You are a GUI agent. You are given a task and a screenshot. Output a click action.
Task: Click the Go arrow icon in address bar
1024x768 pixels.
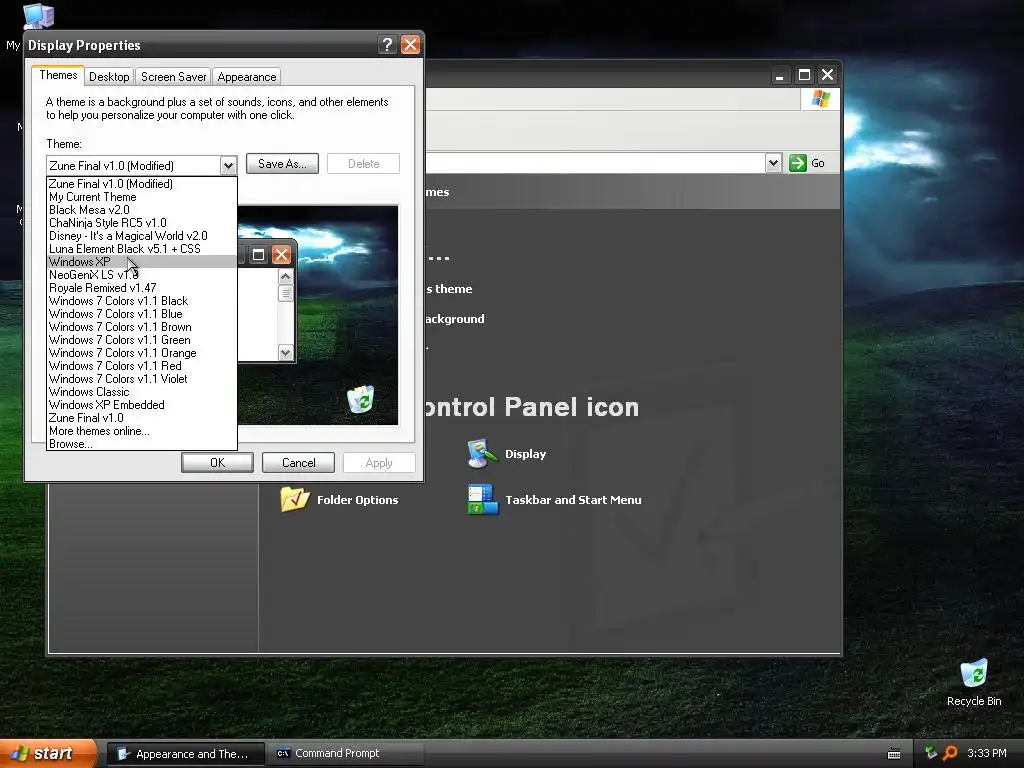(x=797, y=163)
